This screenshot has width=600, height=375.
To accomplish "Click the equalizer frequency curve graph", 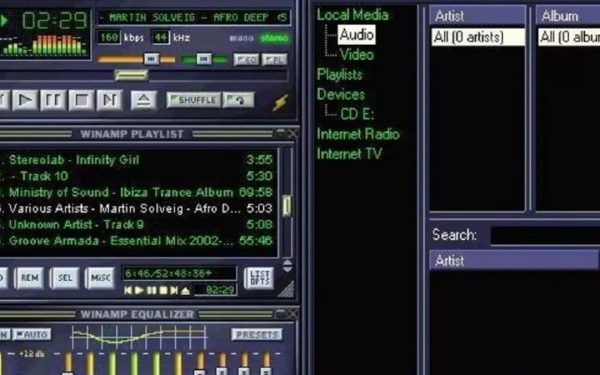I will click(x=139, y=336).
